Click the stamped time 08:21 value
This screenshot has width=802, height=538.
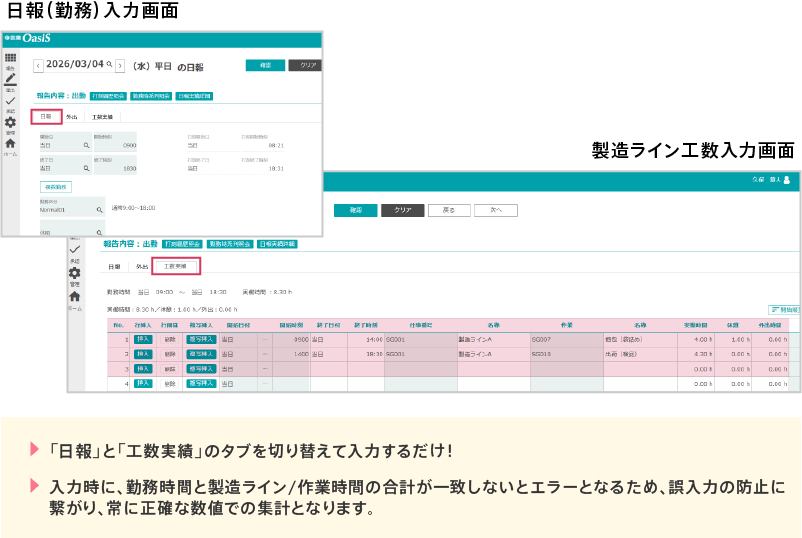[276, 146]
